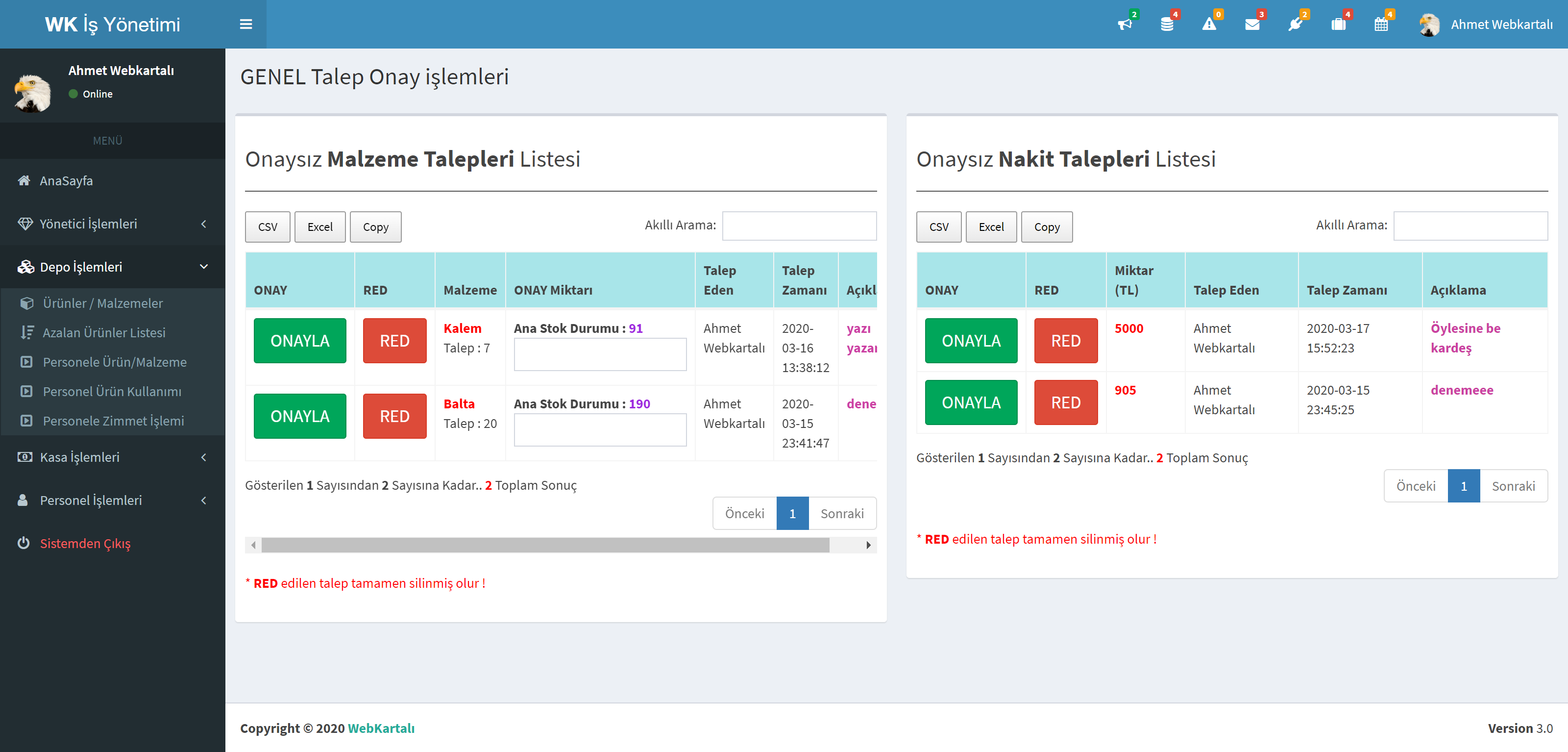The height and width of the screenshot is (752, 1568).
Task: Reject the 5000 TL cash request
Action: 1065,341
